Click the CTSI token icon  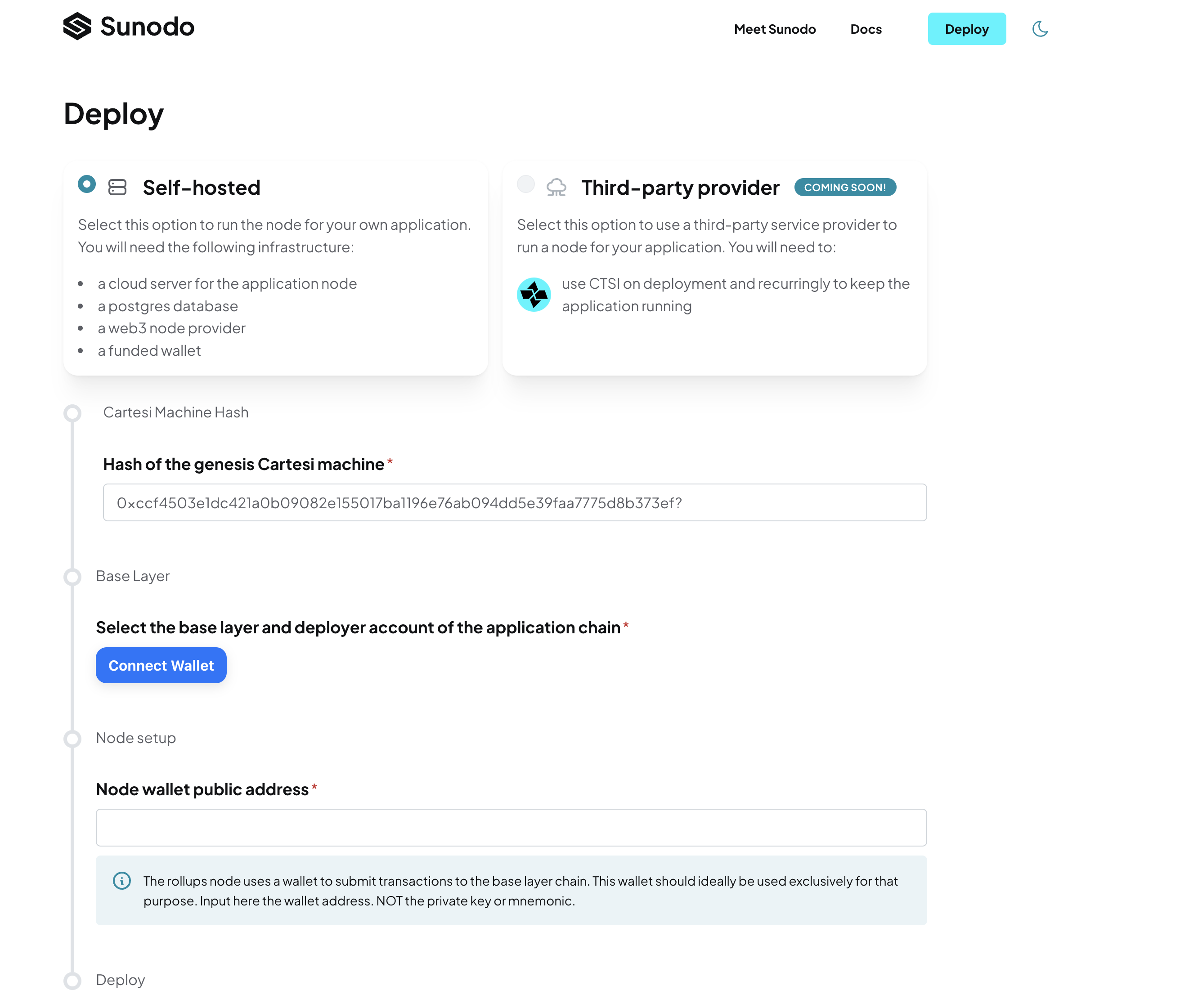pyautogui.click(x=533, y=295)
